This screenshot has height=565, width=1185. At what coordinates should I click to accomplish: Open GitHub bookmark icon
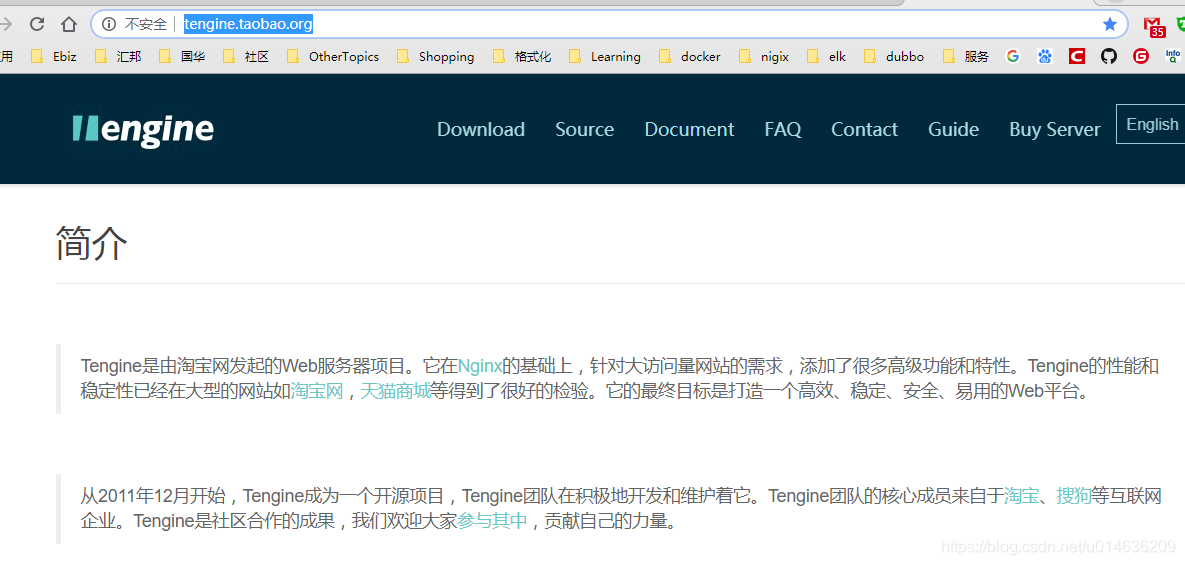(1109, 56)
